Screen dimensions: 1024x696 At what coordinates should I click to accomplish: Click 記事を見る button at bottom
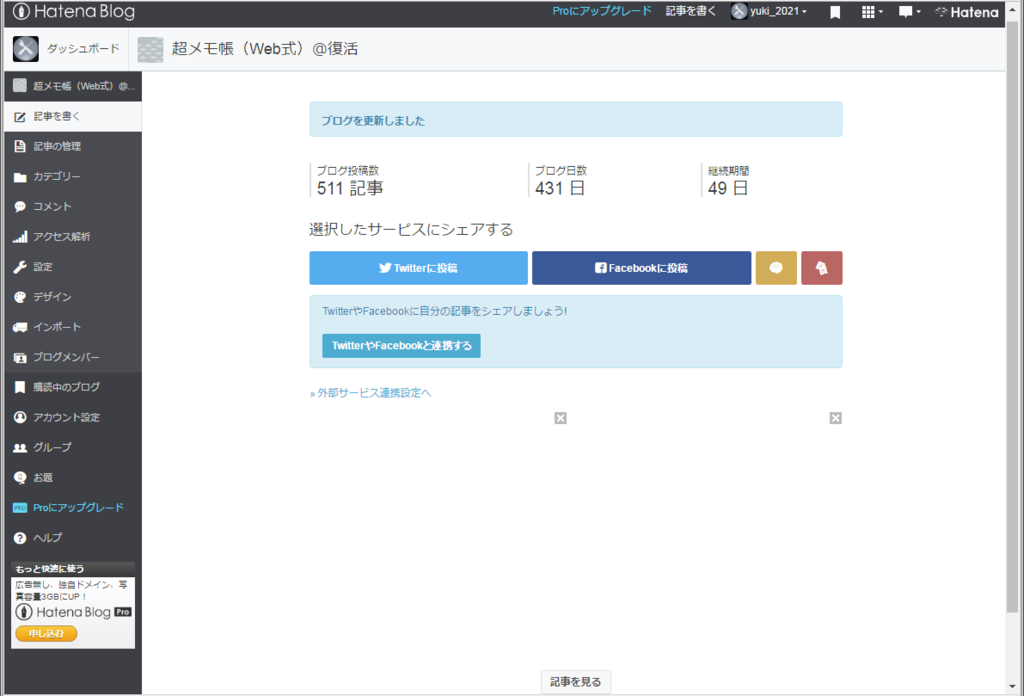coord(575,682)
